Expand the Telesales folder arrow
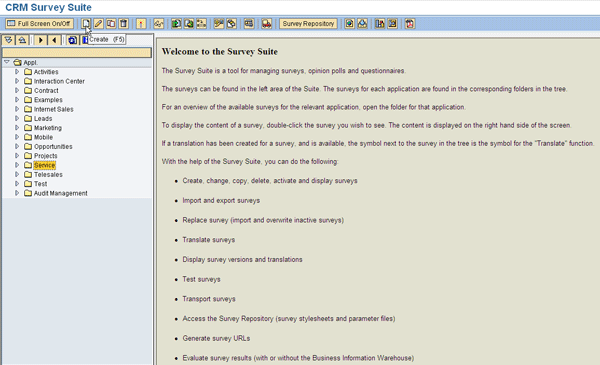 click(17, 174)
